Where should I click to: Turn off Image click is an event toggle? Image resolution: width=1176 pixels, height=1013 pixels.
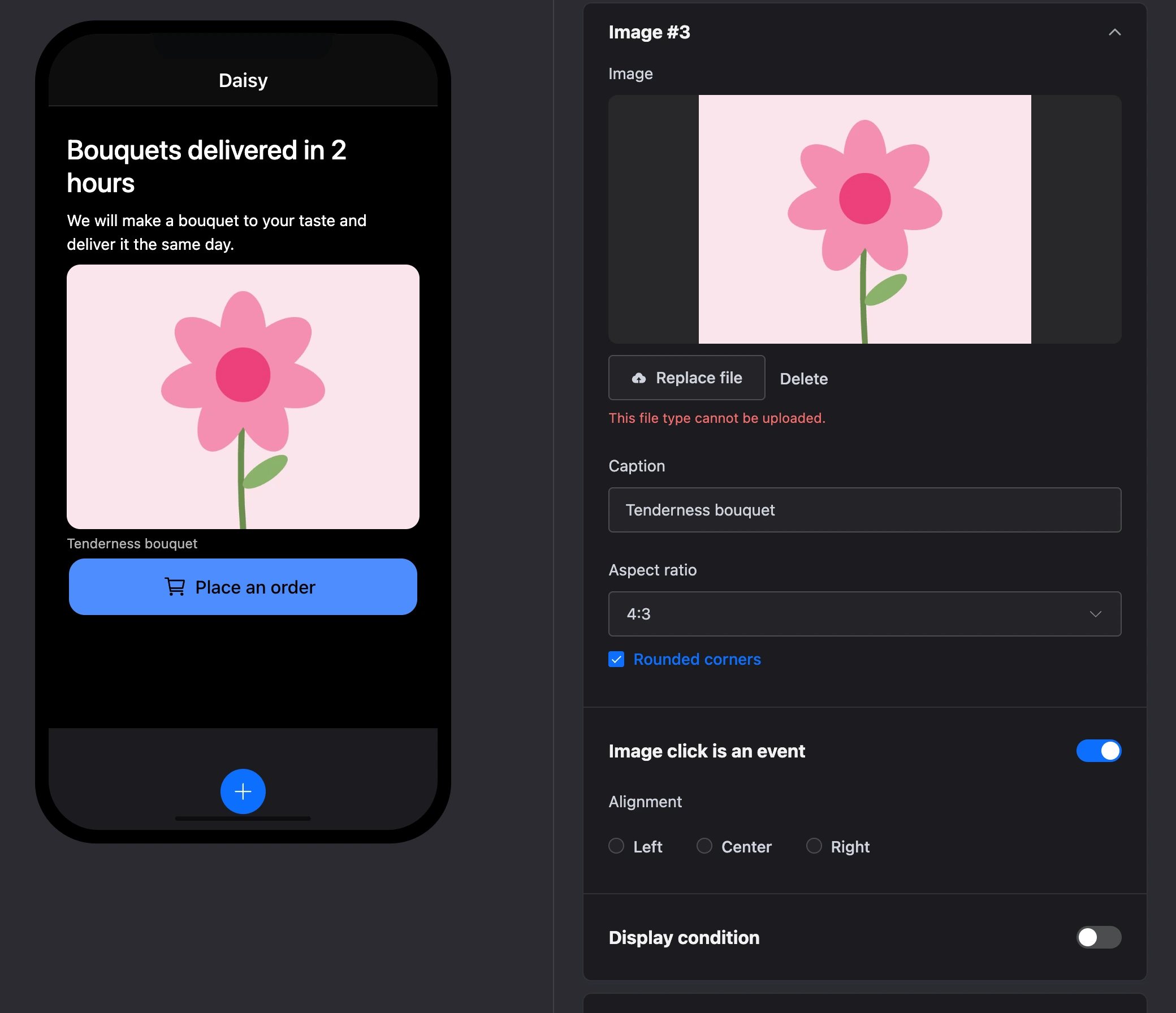click(1097, 751)
